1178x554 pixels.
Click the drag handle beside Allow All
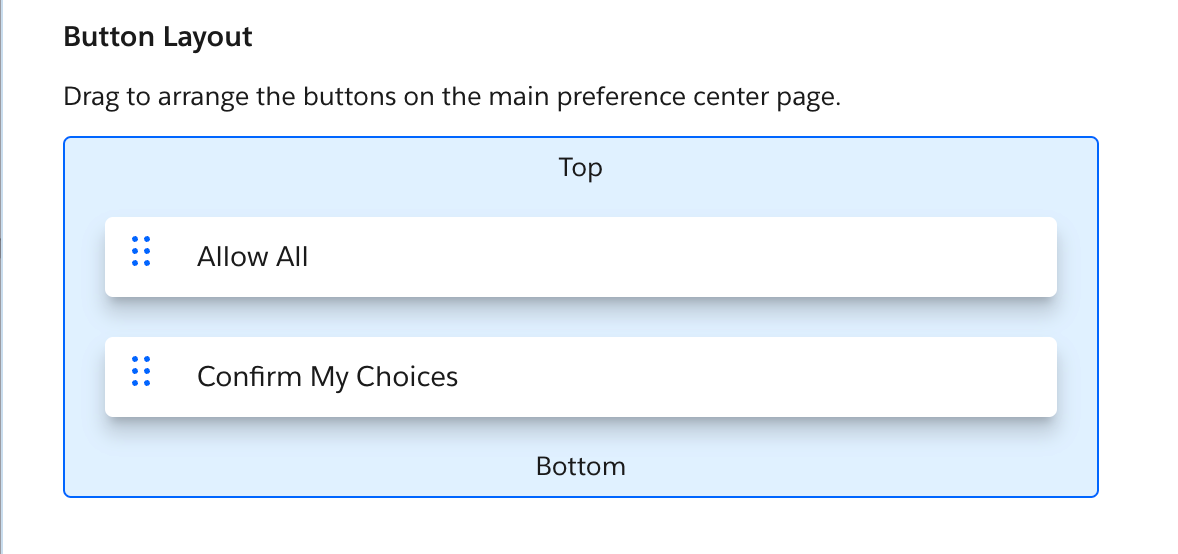coord(141,251)
